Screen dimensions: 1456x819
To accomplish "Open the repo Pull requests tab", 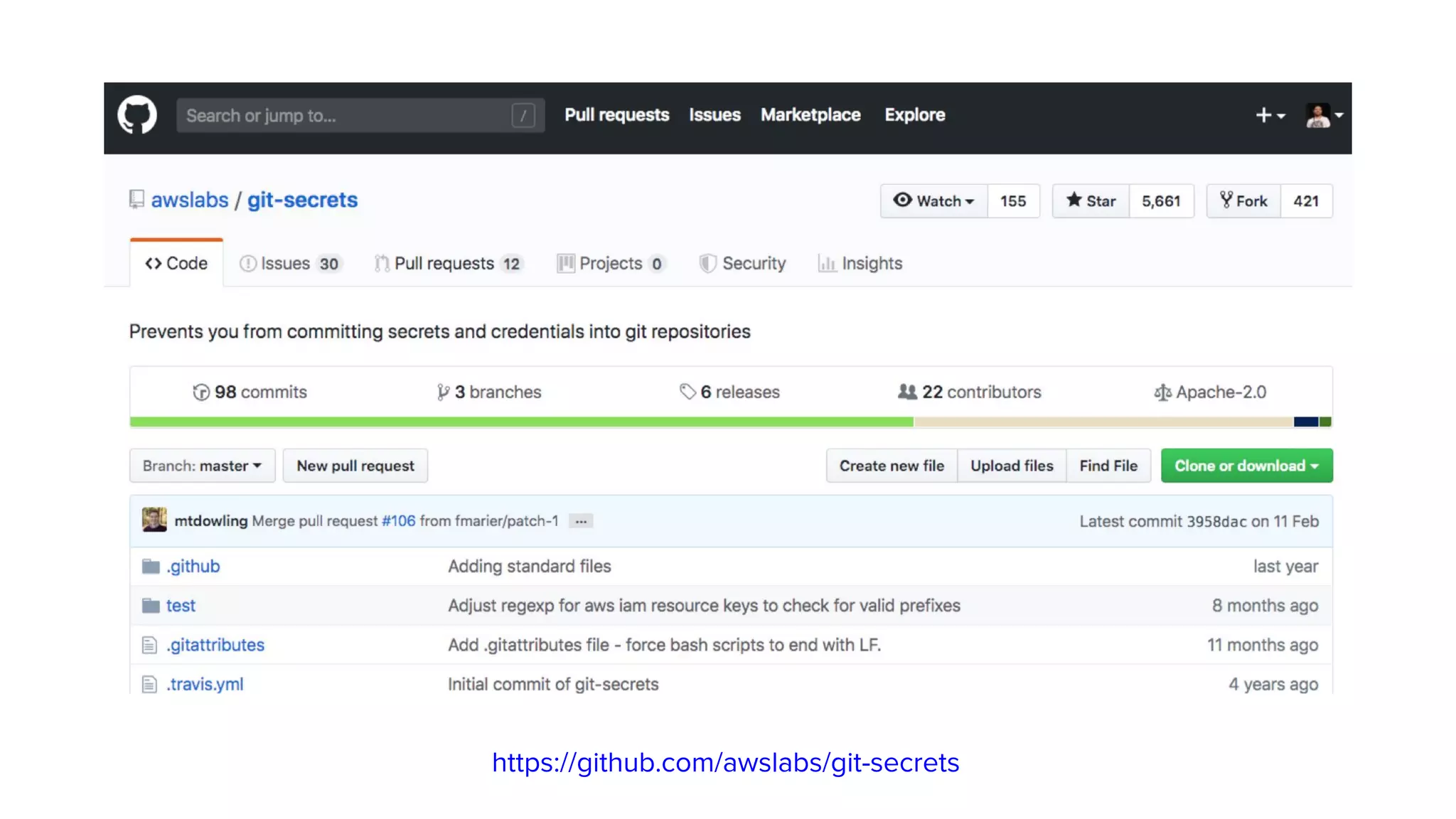I will (x=449, y=264).
